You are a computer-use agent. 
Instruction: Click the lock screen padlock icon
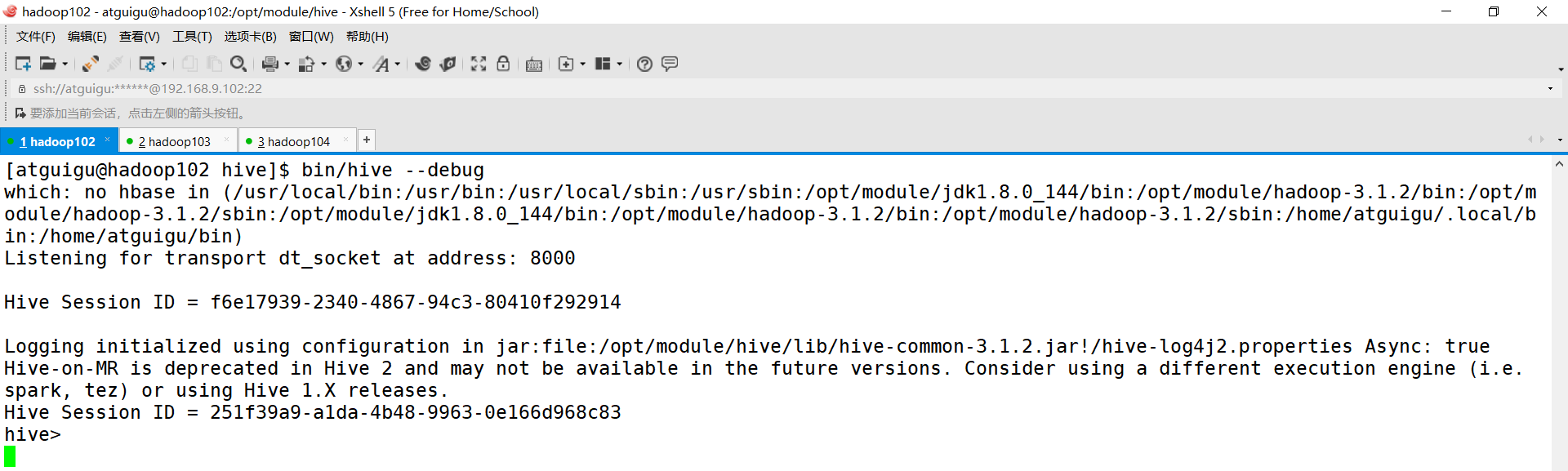click(x=503, y=64)
